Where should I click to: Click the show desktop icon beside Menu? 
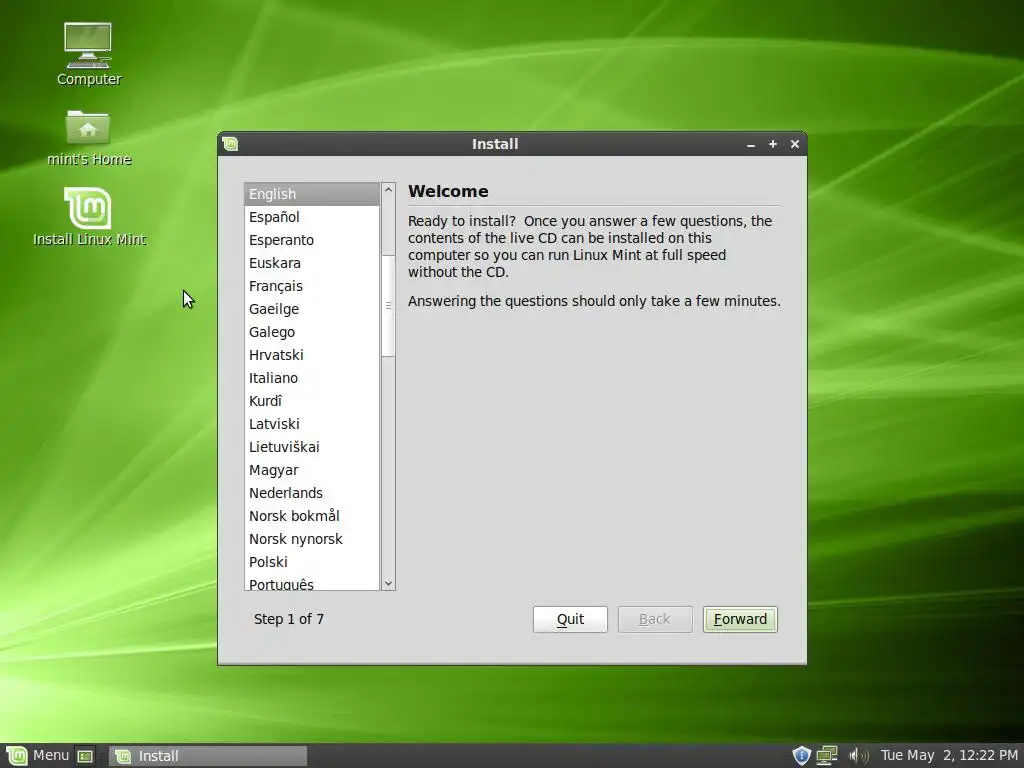85,756
